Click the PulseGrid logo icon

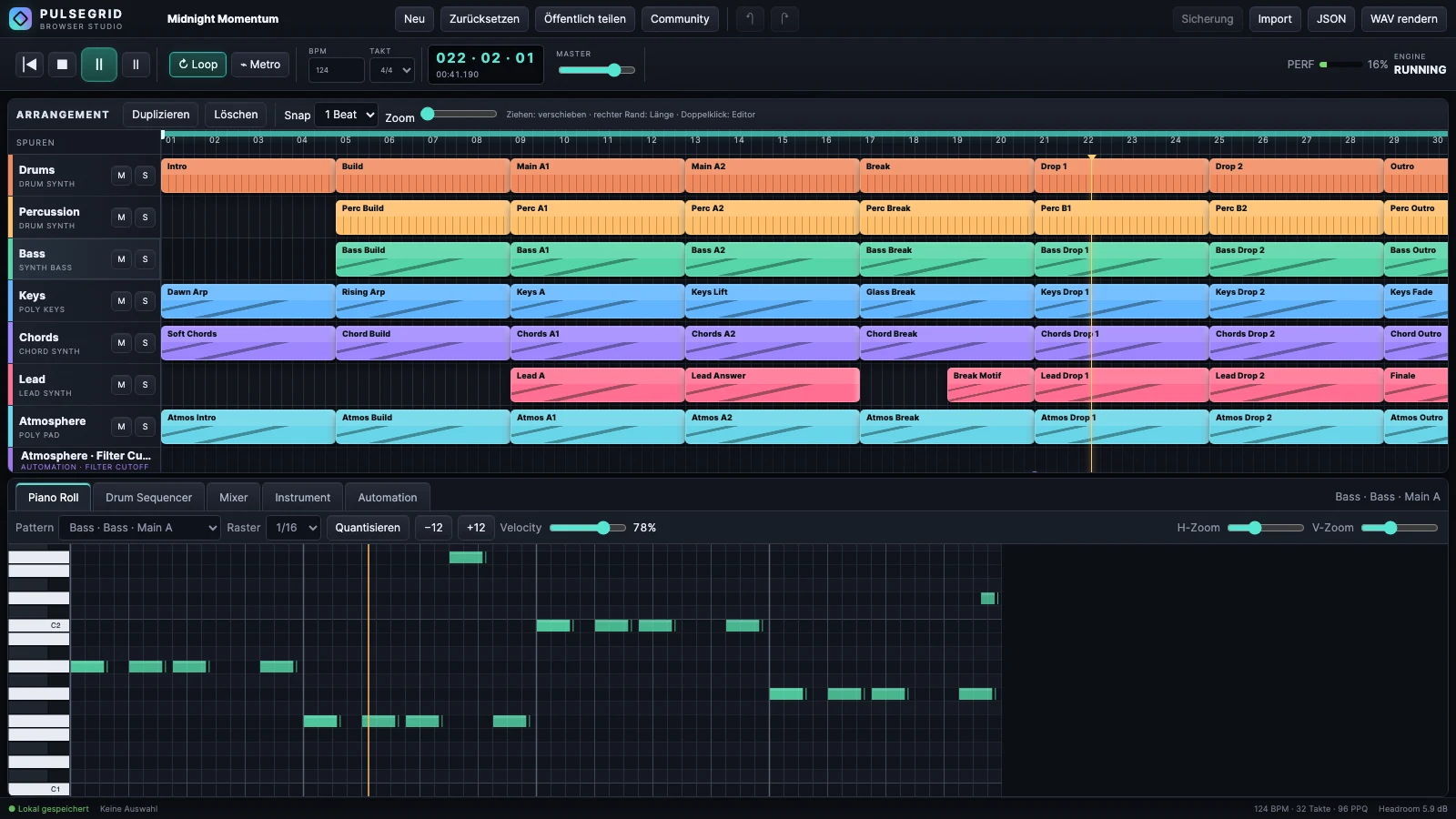coord(20,18)
